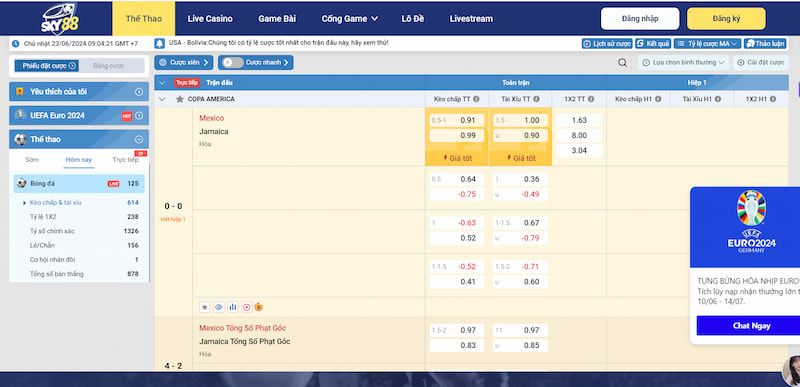Go to Lô Đề nav tab

tap(413, 19)
